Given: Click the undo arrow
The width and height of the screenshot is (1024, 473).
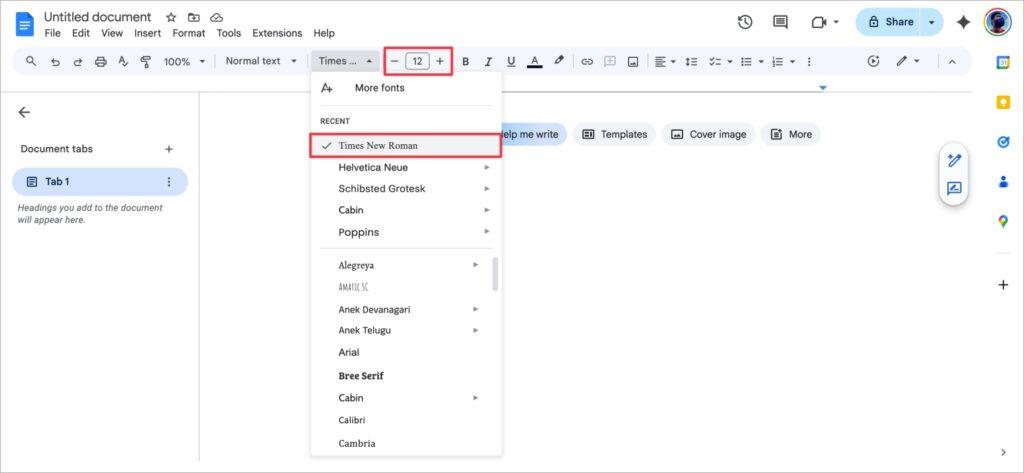Looking at the screenshot, I should tap(56, 61).
